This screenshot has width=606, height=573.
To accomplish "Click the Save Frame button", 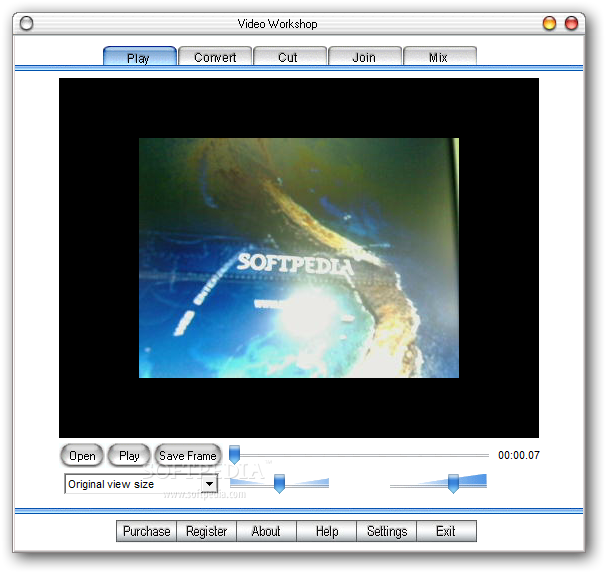I will (188, 455).
